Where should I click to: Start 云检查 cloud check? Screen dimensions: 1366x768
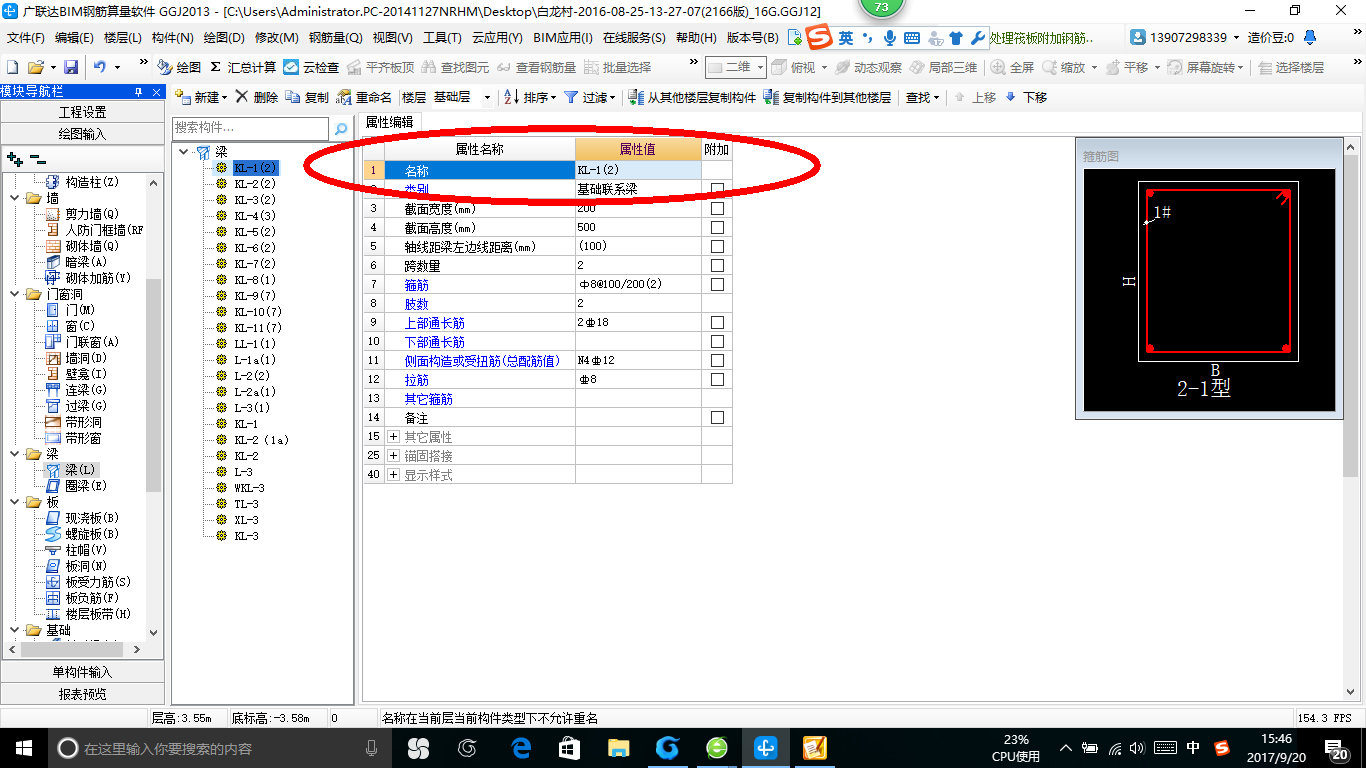(x=311, y=67)
